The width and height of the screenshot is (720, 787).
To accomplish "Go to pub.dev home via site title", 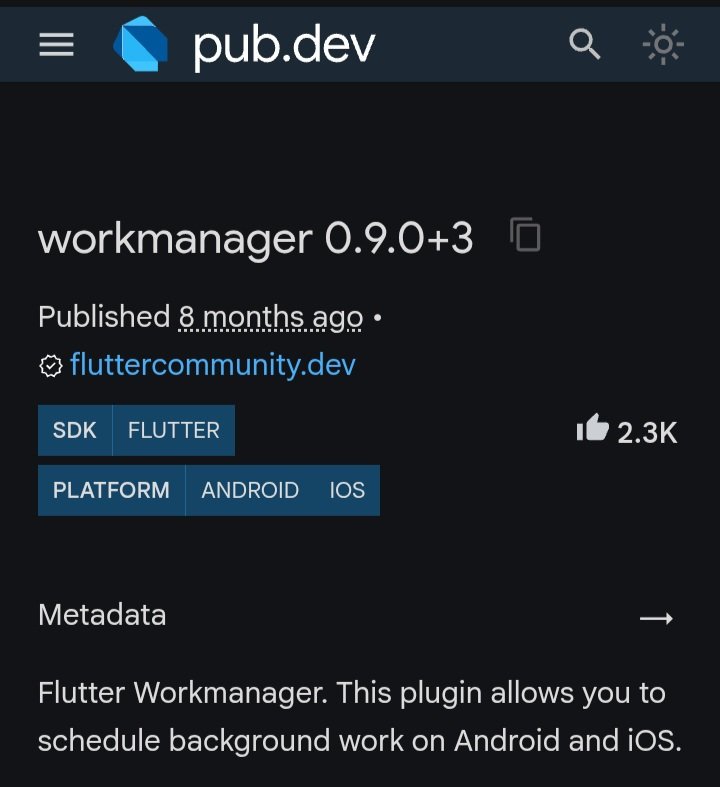I will (284, 45).
